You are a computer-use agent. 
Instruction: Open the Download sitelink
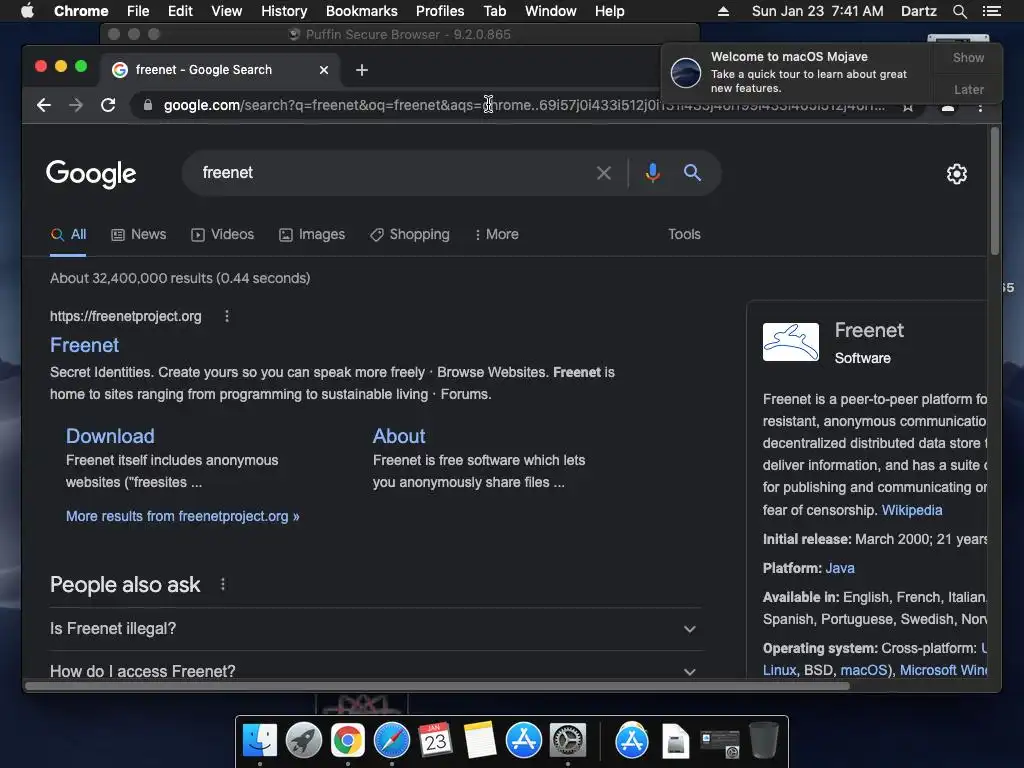pos(110,436)
